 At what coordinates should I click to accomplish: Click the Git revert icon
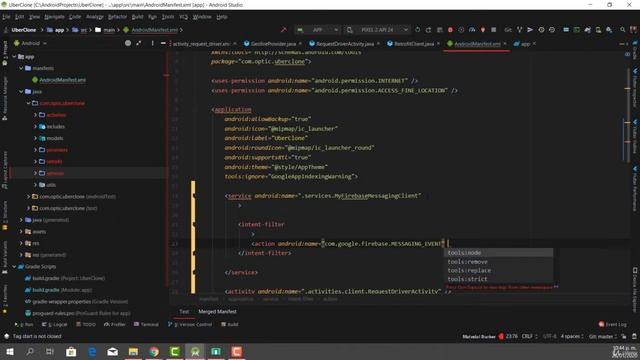tap(552, 30)
